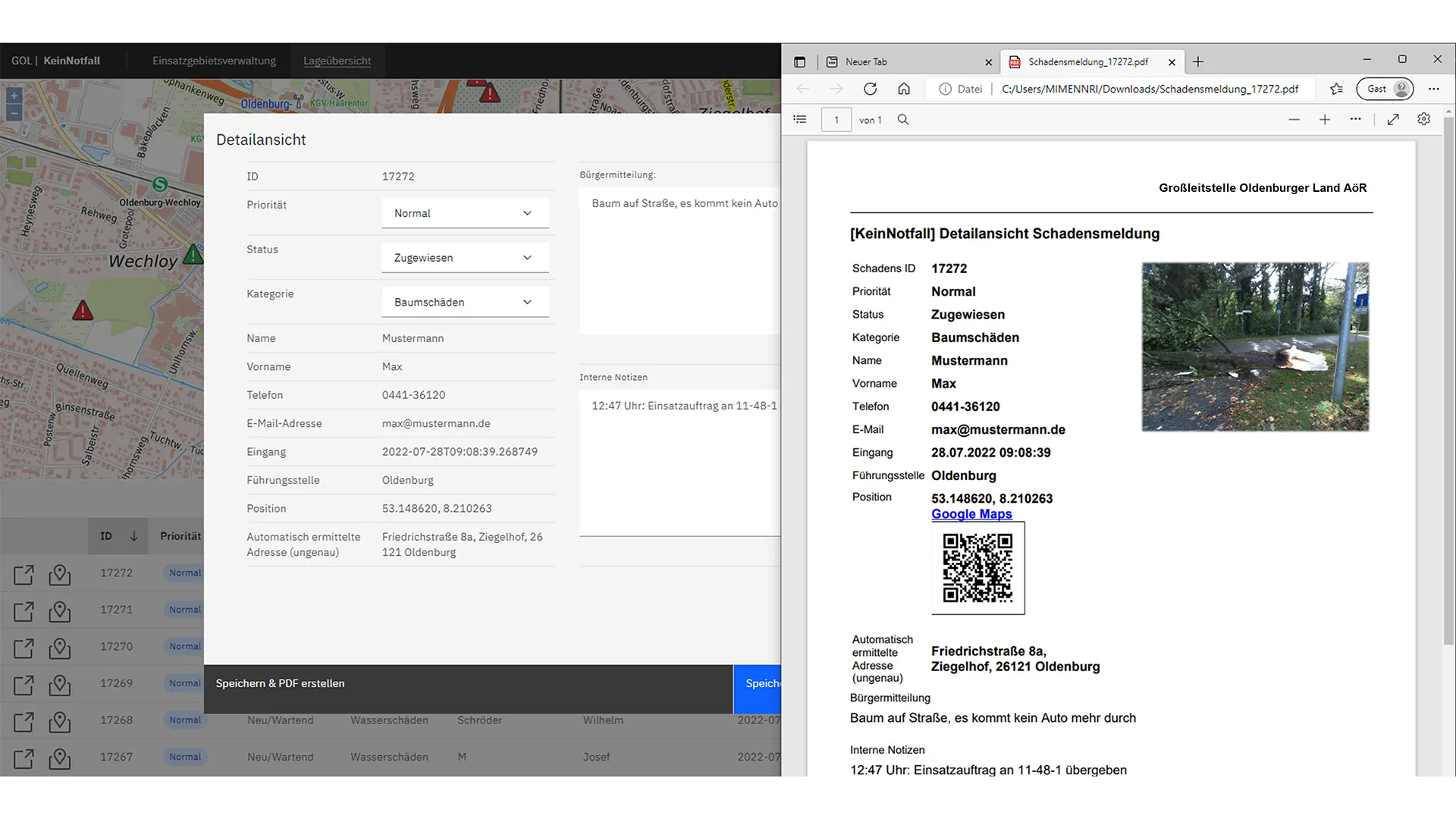Click the PDF search magnifier icon
The image size is (1456, 819).
pos(903,120)
